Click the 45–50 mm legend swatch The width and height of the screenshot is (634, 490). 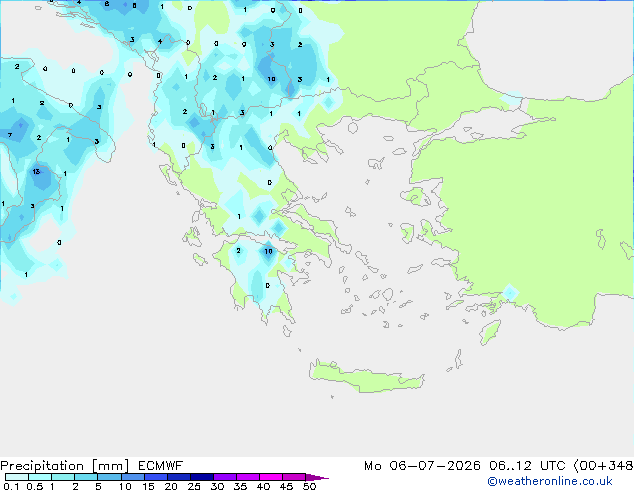294,477
